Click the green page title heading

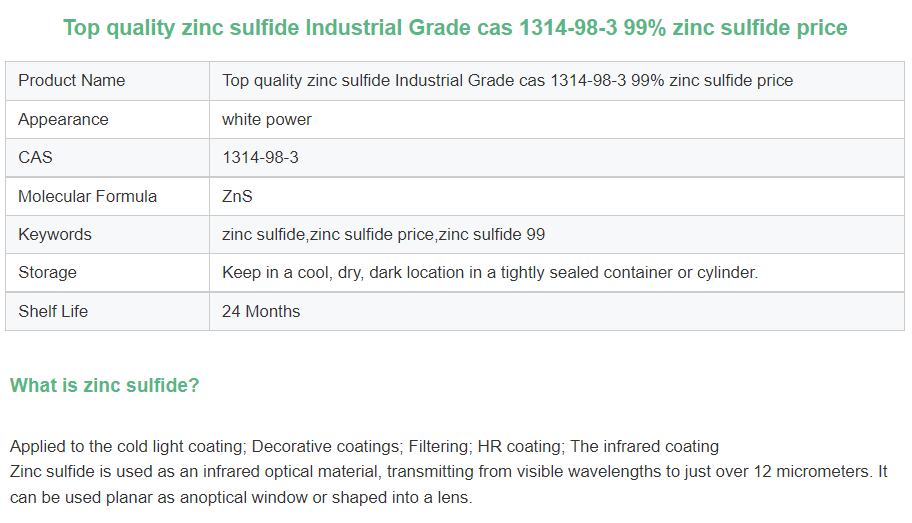click(x=455, y=28)
